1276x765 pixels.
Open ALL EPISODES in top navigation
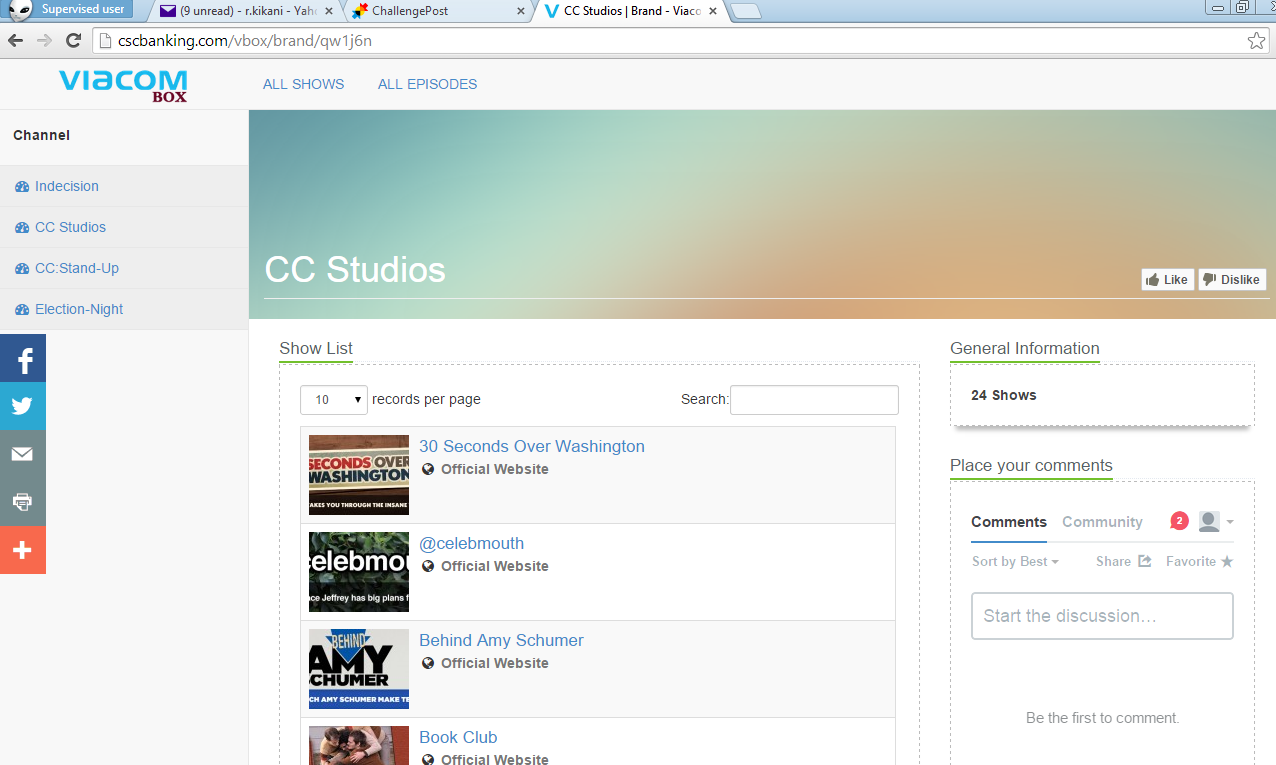[428, 84]
